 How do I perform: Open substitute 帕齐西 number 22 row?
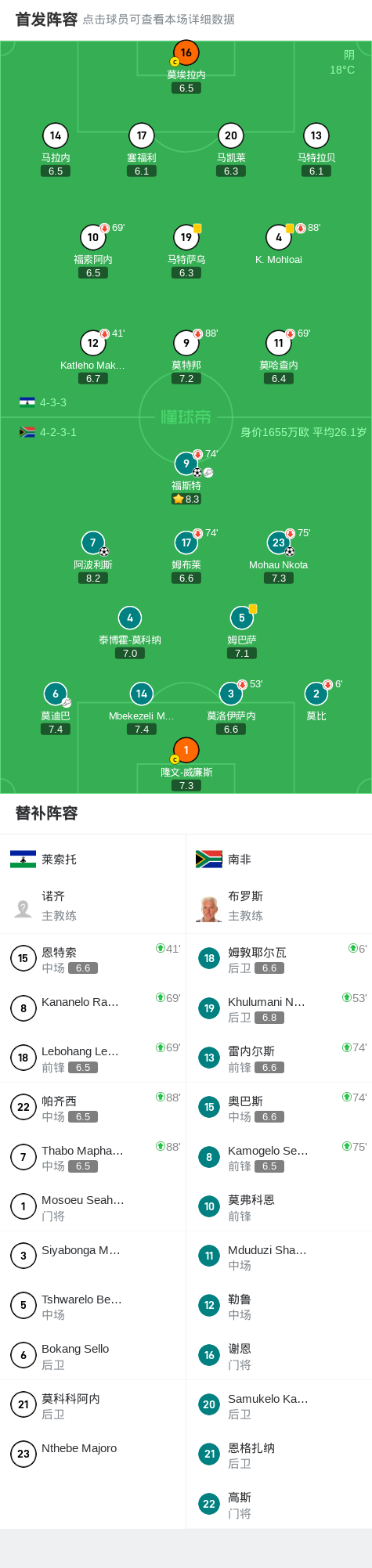click(93, 1107)
